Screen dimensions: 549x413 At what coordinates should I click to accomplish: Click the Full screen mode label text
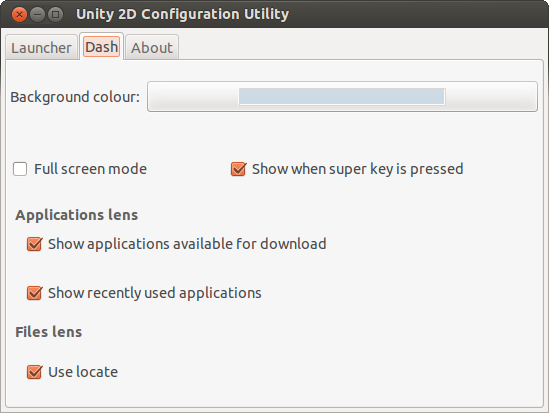coord(90,169)
